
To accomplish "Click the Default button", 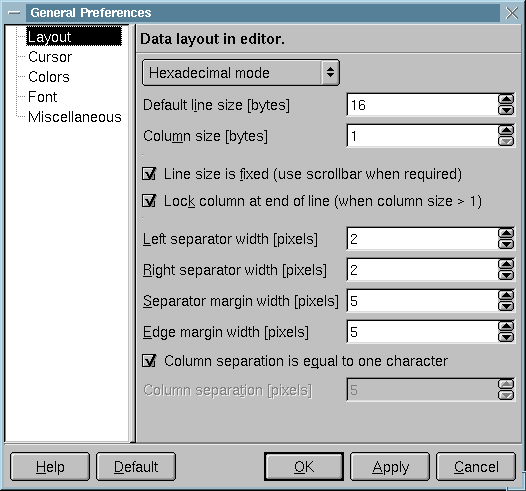I will tap(136, 467).
